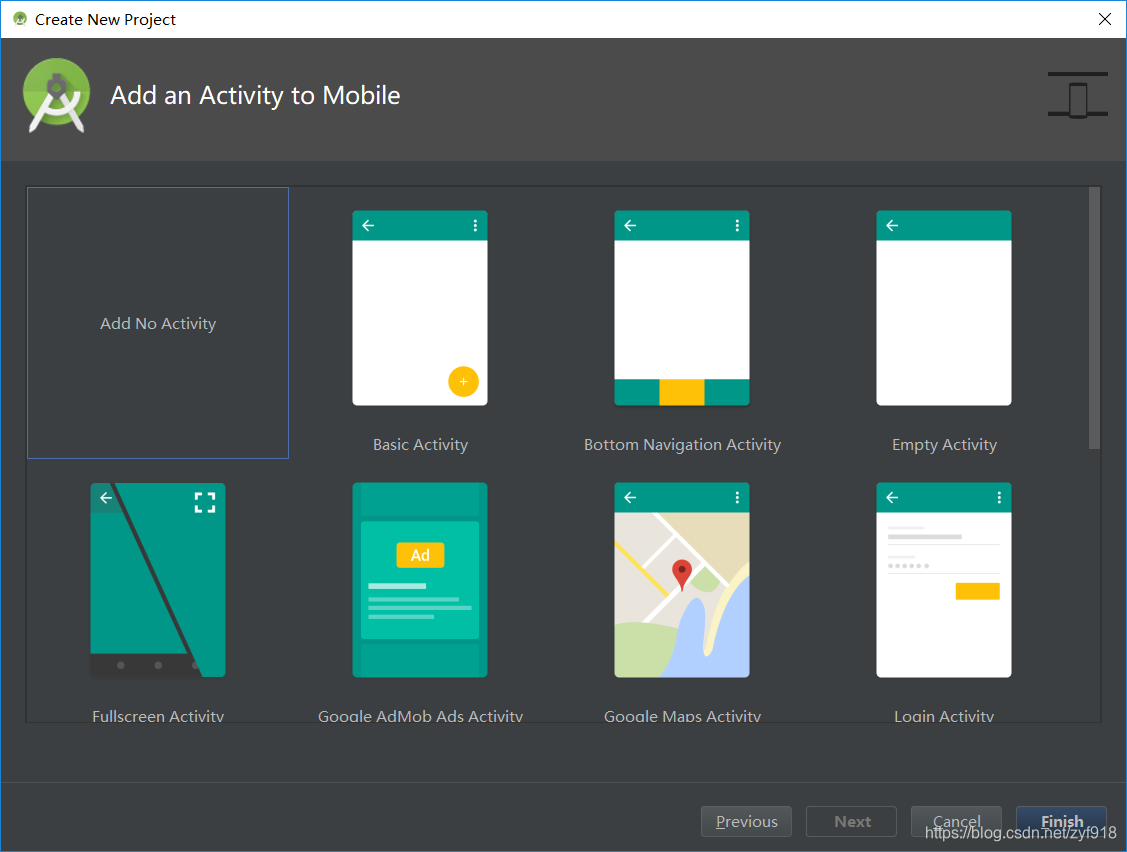This screenshot has height=852, width=1127.
Task: Close the Create New Project dialog
Action: (x=1105, y=19)
